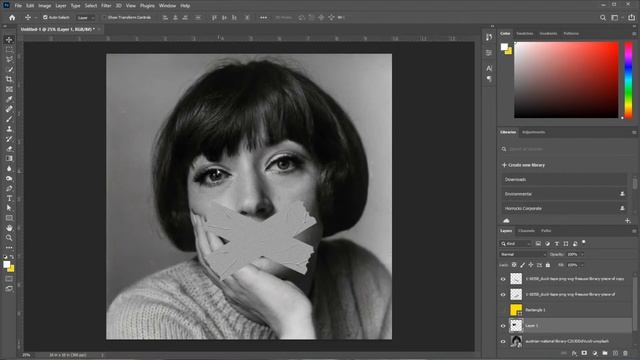This screenshot has height=360, width=640.
Task: Open the Window menu
Action: 167,6
